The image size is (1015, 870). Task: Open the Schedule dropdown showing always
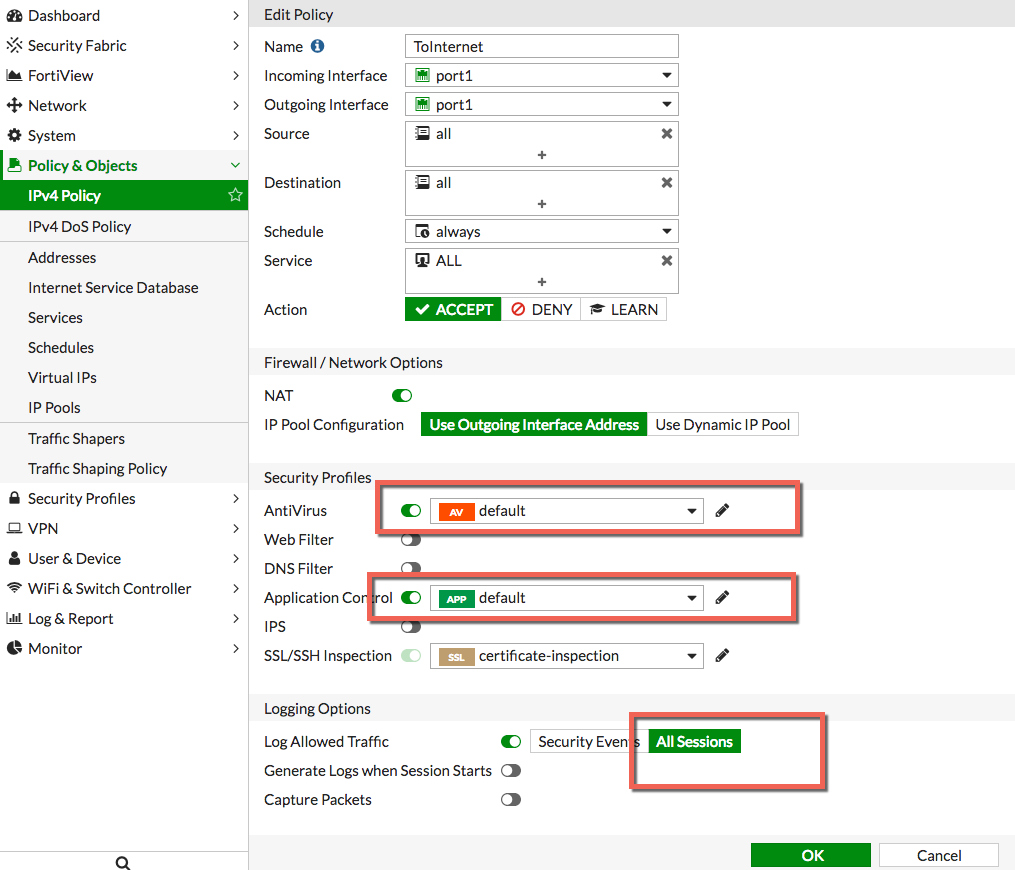pos(542,231)
